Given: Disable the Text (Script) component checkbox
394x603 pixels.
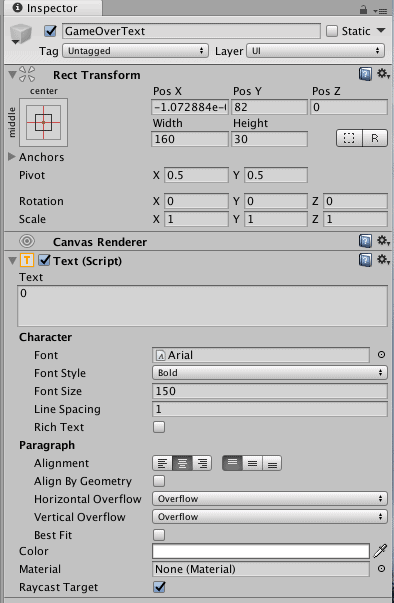Looking at the screenshot, I should [44, 261].
